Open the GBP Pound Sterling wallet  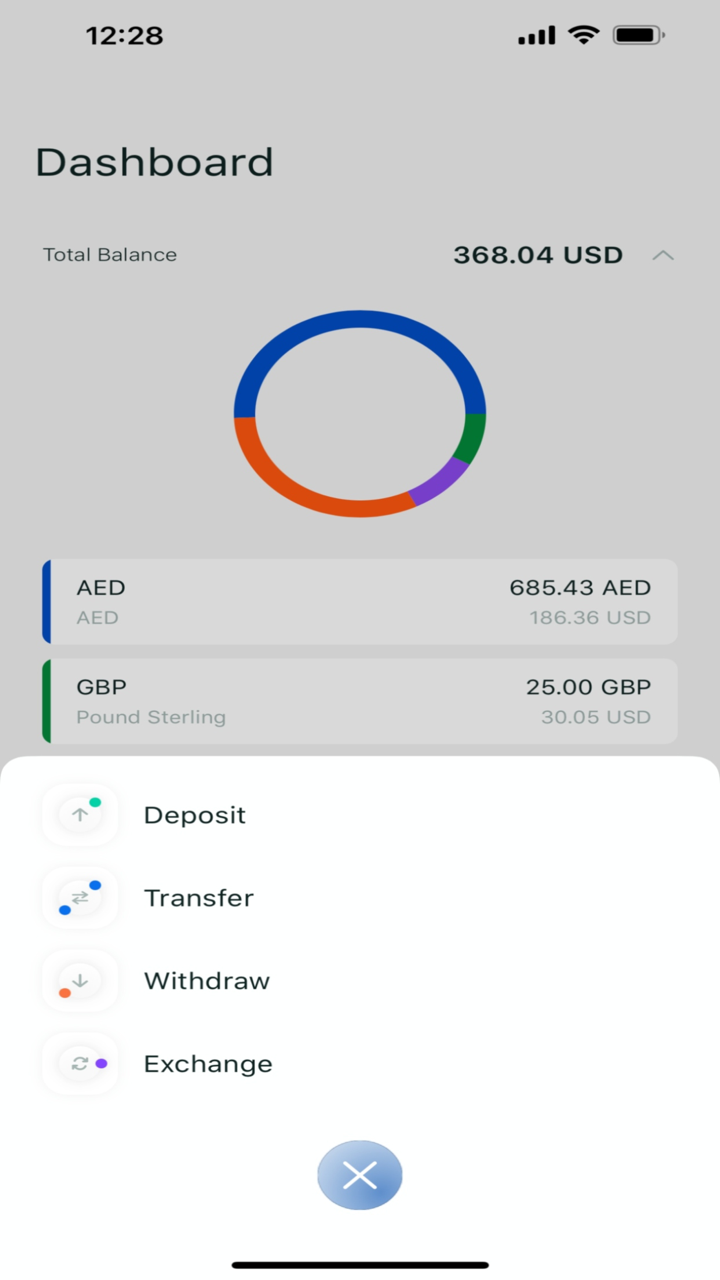[x=360, y=701]
